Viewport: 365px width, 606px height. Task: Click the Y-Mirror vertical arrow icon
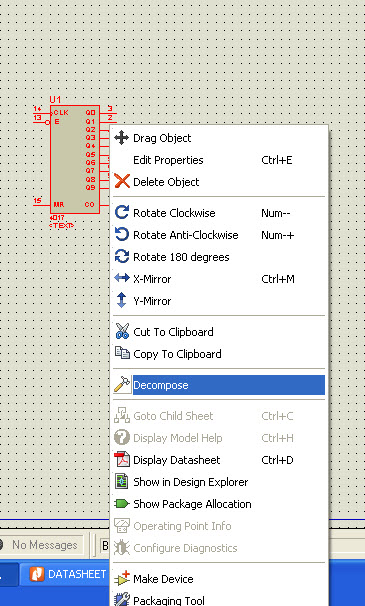122,300
